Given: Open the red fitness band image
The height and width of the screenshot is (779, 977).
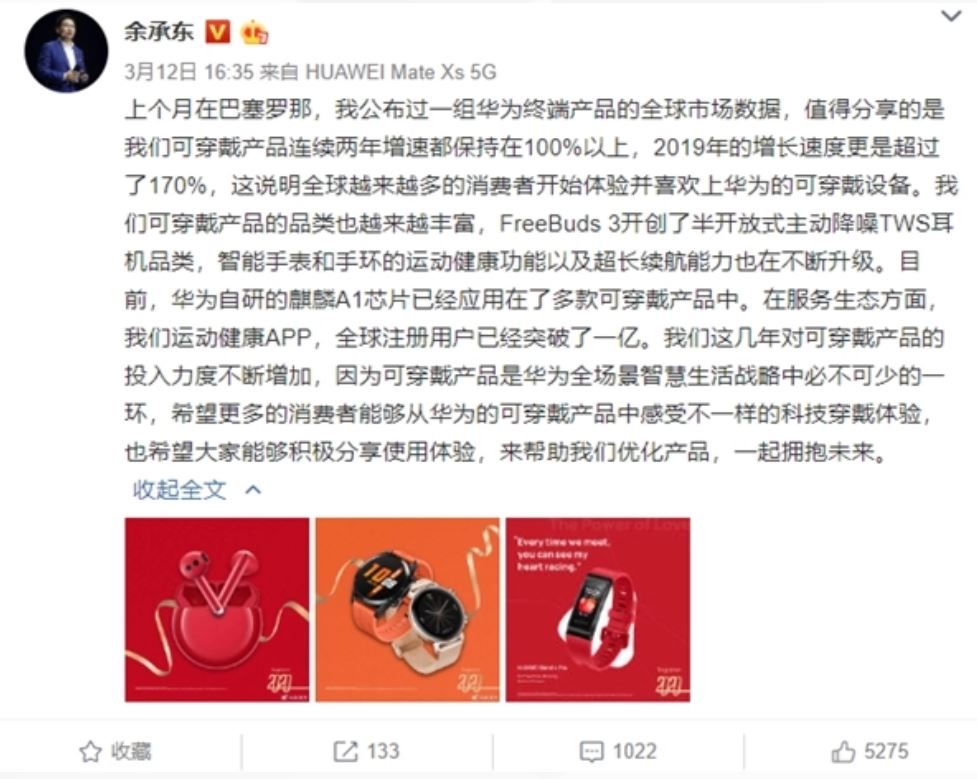Looking at the screenshot, I should pos(598,609).
